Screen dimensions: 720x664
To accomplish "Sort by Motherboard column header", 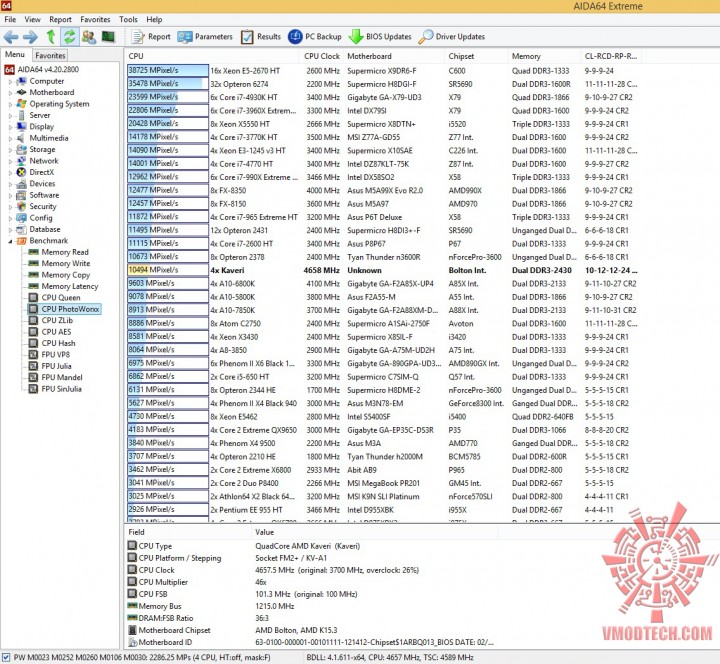I will [x=394, y=56].
